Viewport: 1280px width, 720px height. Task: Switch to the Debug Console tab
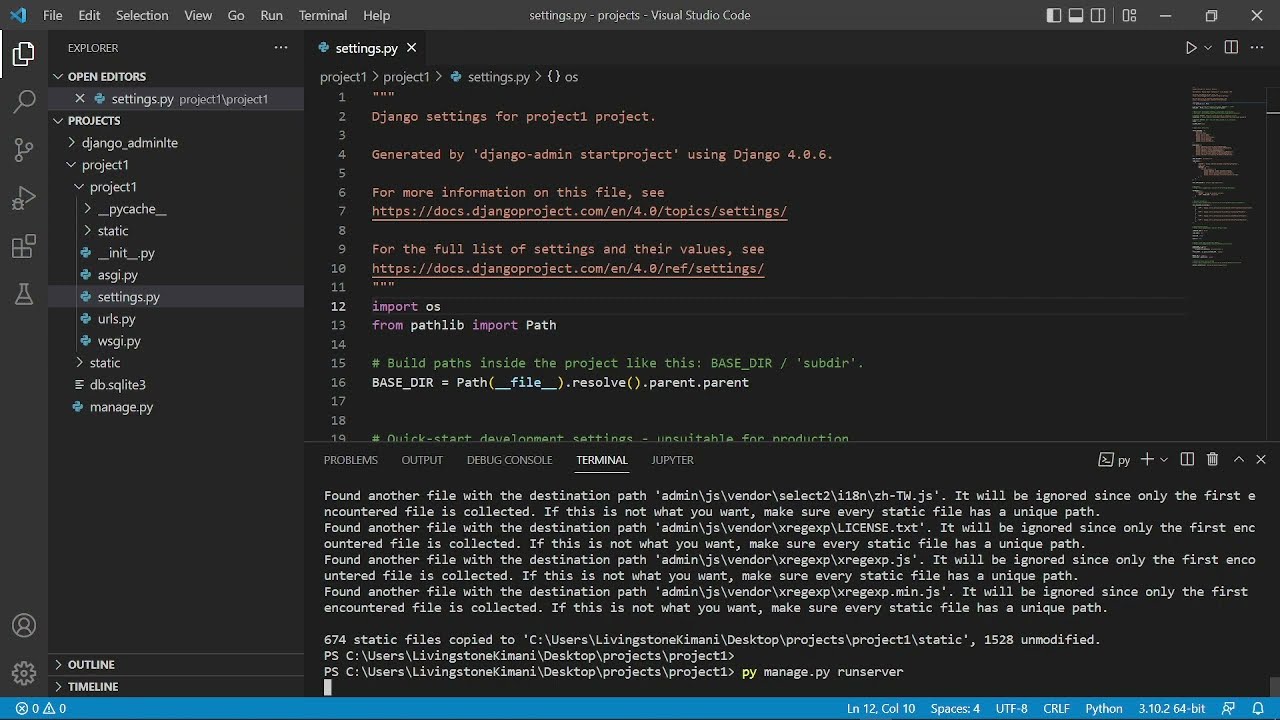[509, 460]
